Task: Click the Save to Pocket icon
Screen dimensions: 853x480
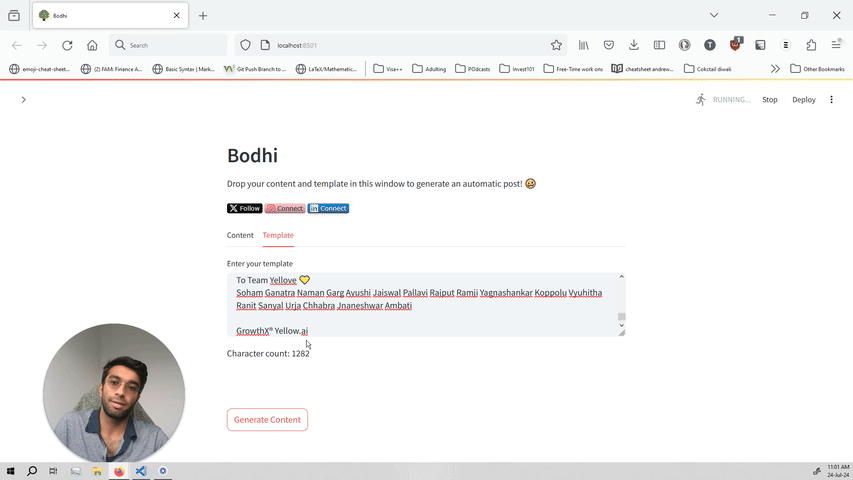Action: pos(608,45)
